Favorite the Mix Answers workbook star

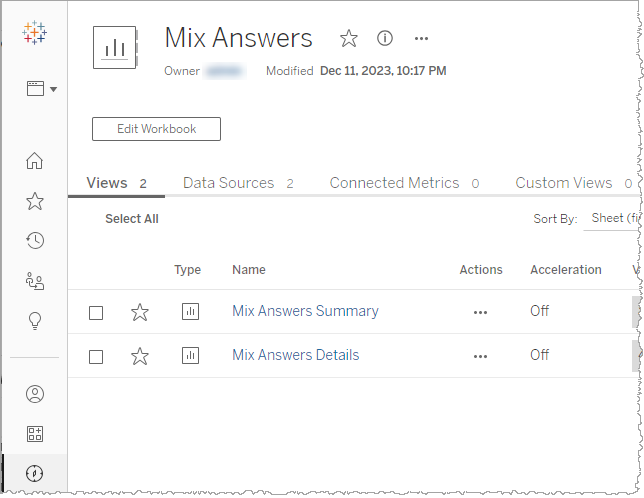[348, 38]
